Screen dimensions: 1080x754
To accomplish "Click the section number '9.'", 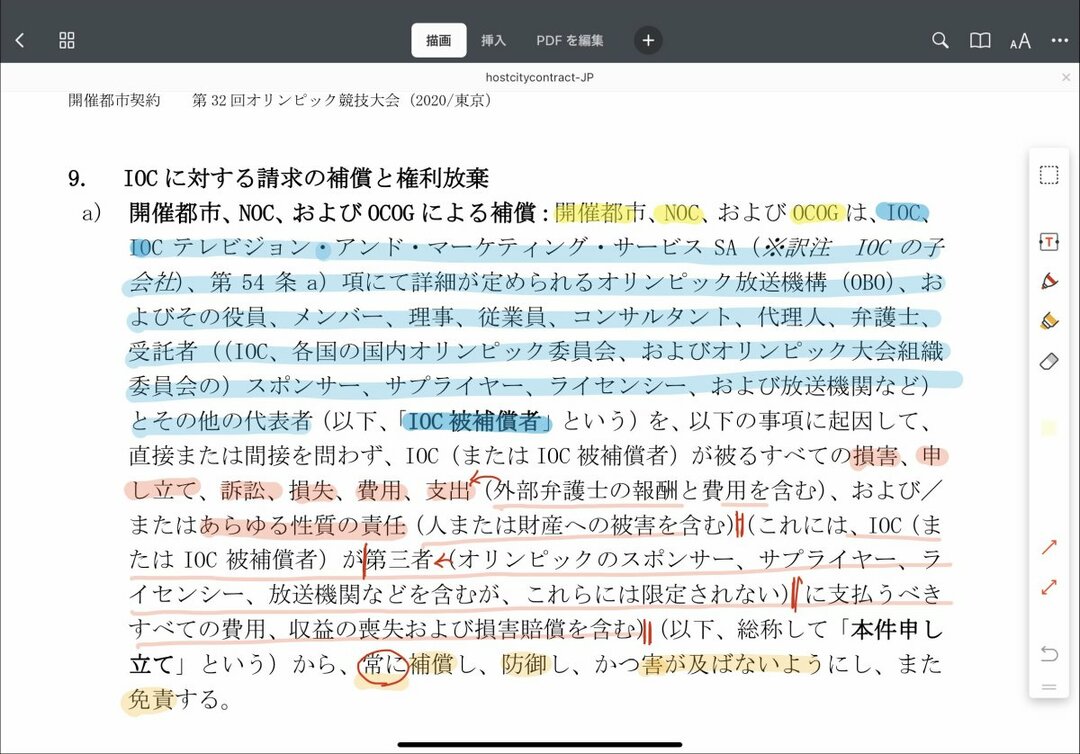I will pyautogui.click(x=77, y=178).
